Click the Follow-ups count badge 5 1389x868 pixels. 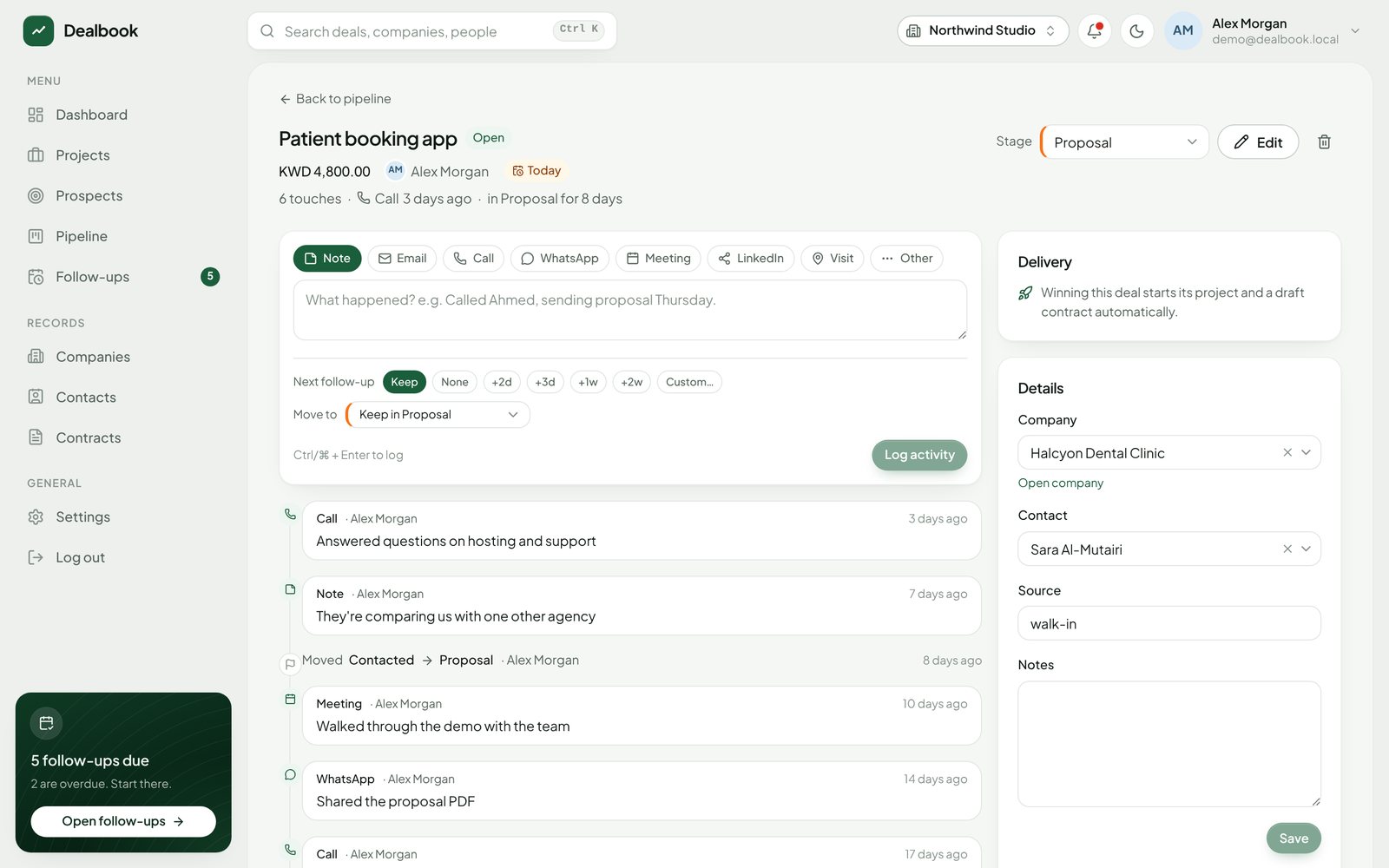[x=210, y=277]
